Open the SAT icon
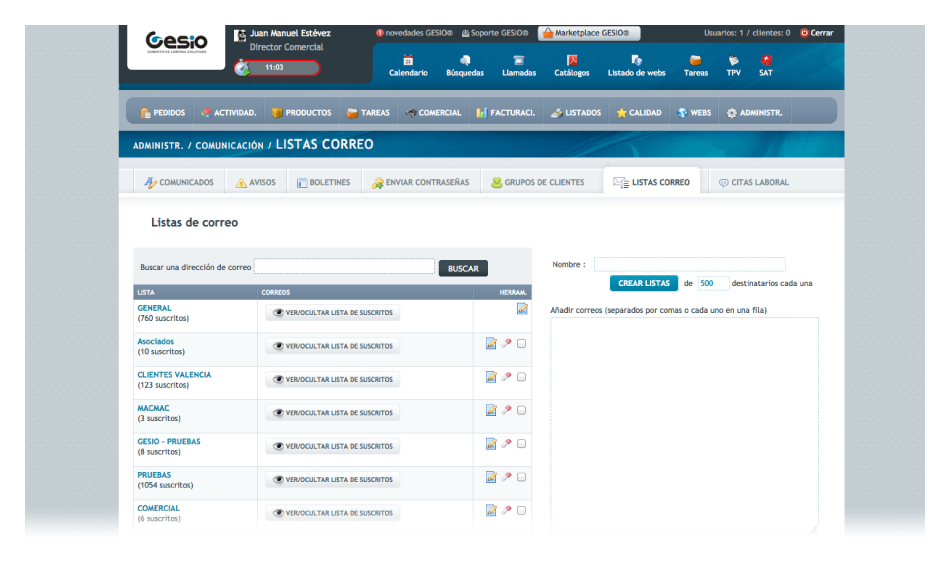This screenshot has height=562, width=950. 766,66
